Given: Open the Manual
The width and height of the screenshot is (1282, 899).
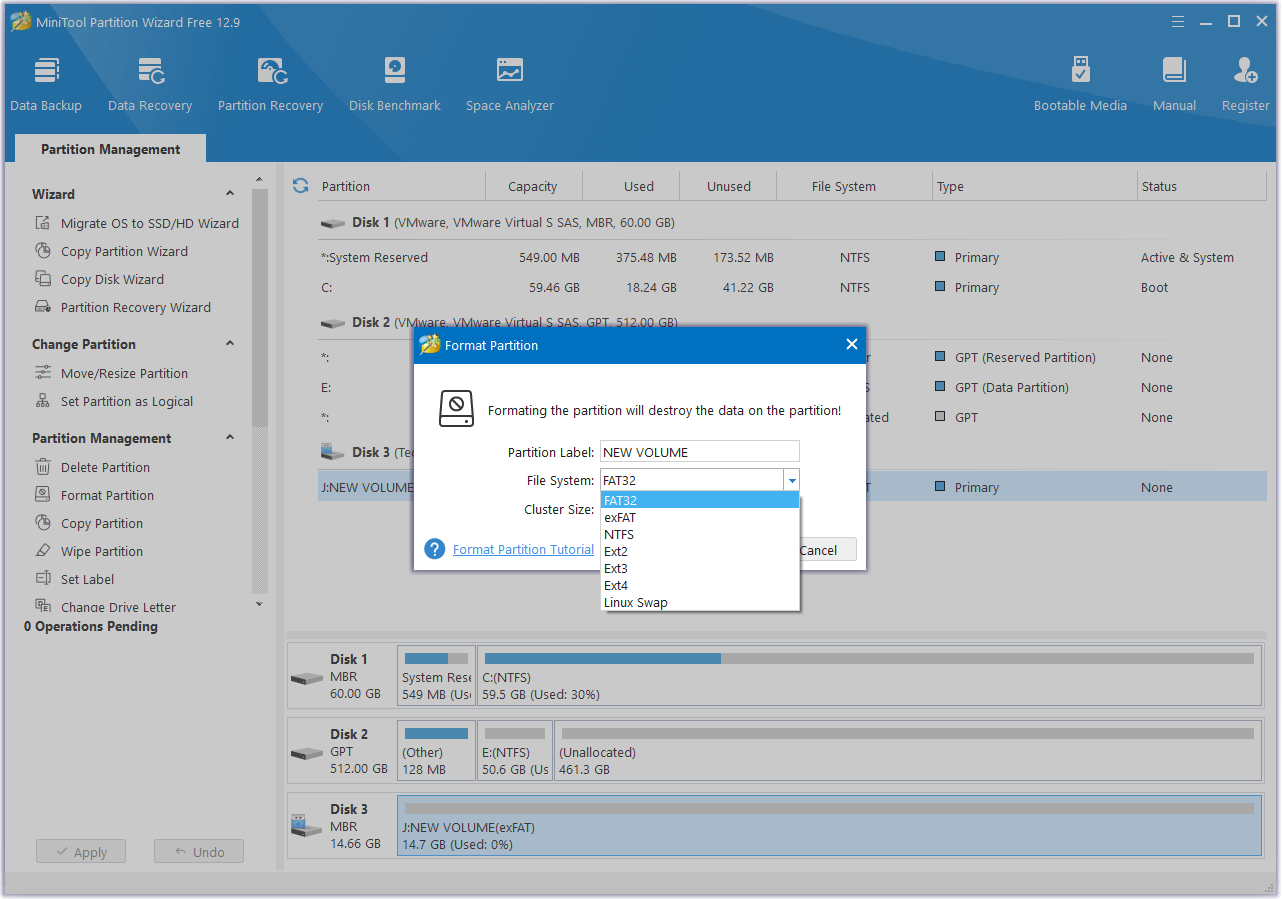Looking at the screenshot, I should pyautogui.click(x=1174, y=84).
